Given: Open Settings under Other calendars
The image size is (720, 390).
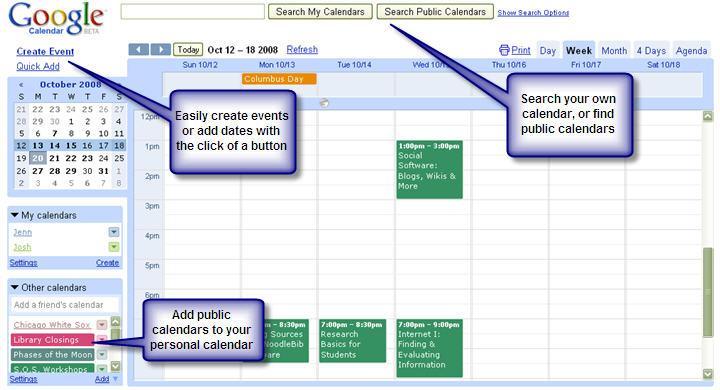Looking at the screenshot, I should [23, 379].
